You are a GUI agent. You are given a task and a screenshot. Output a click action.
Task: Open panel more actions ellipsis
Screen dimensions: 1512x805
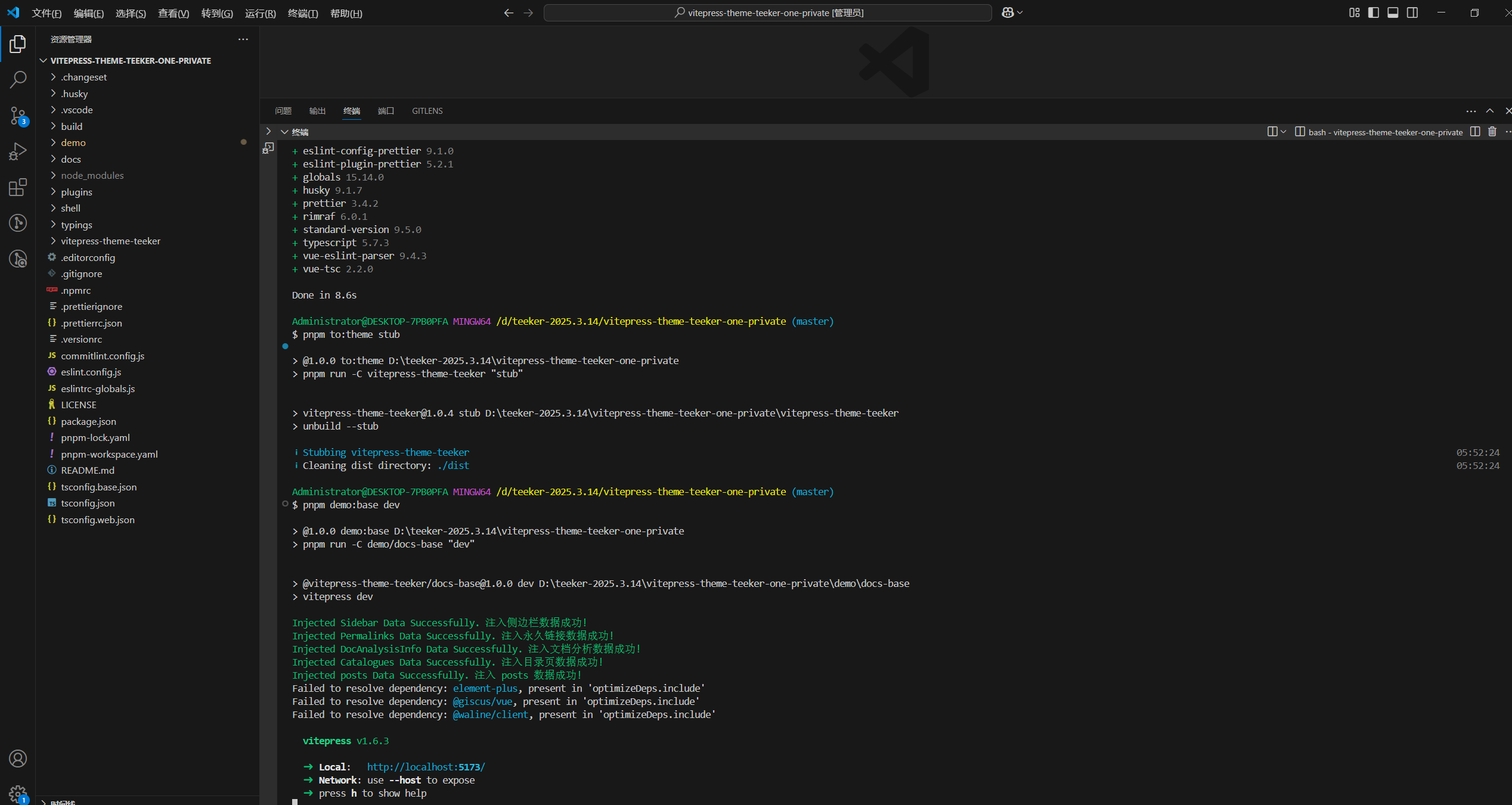click(x=1471, y=111)
